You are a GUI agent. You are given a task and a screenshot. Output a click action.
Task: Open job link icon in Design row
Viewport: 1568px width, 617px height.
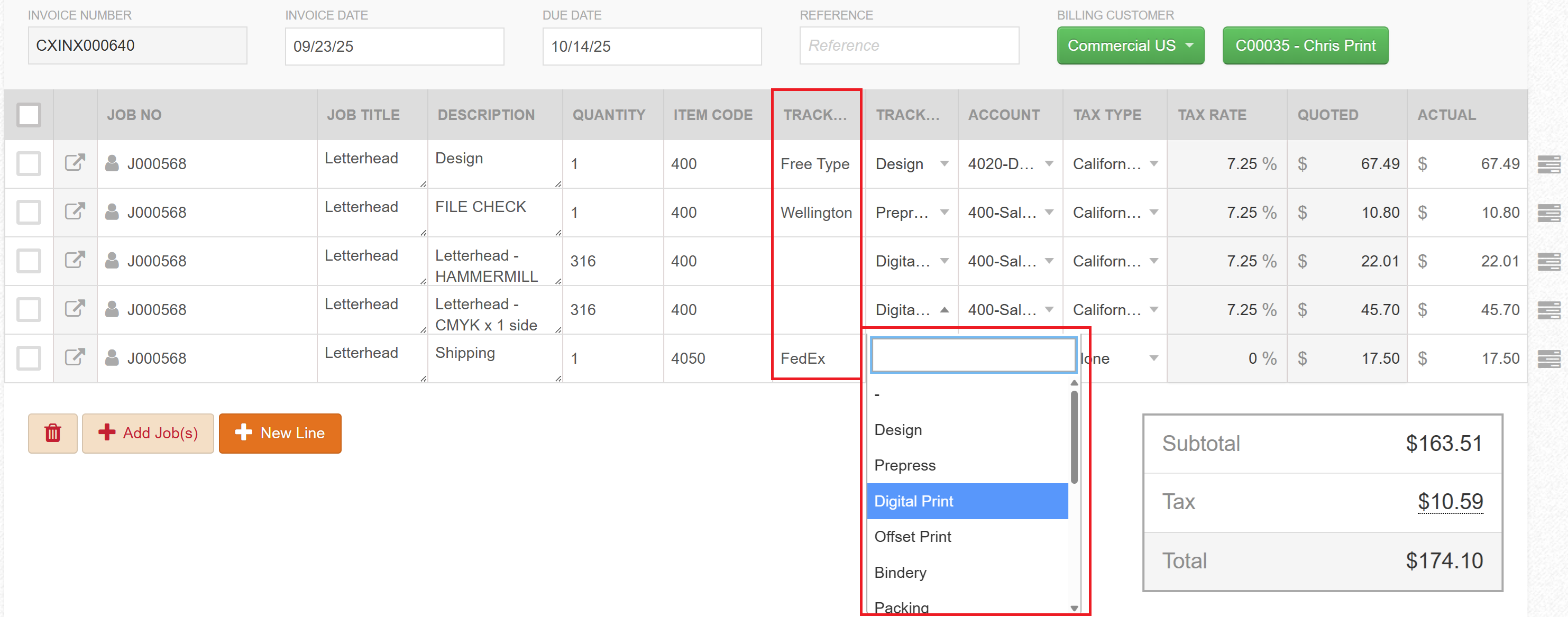coord(75,162)
